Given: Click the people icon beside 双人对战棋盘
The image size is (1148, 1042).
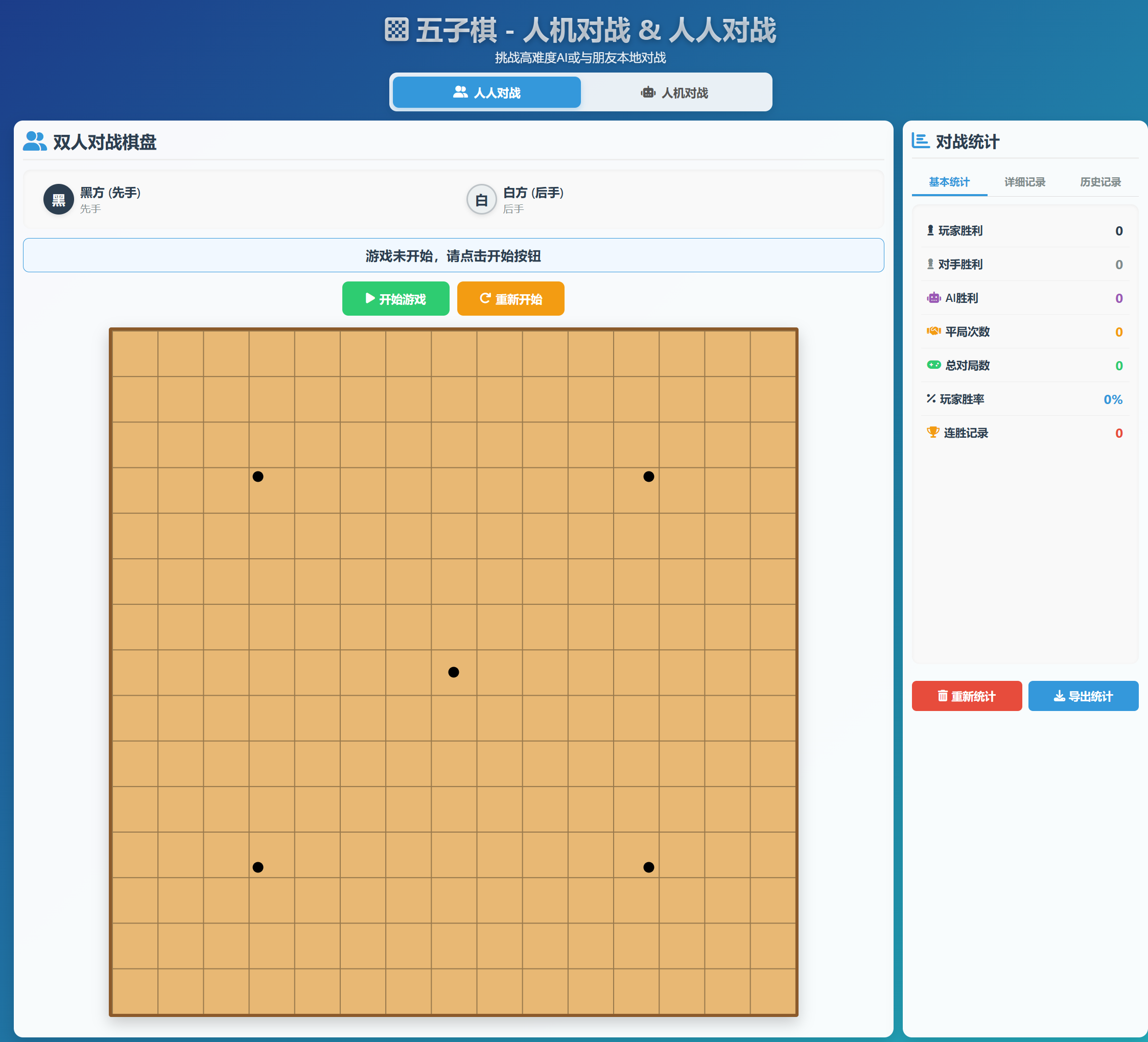Looking at the screenshot, I should [35, 140].
